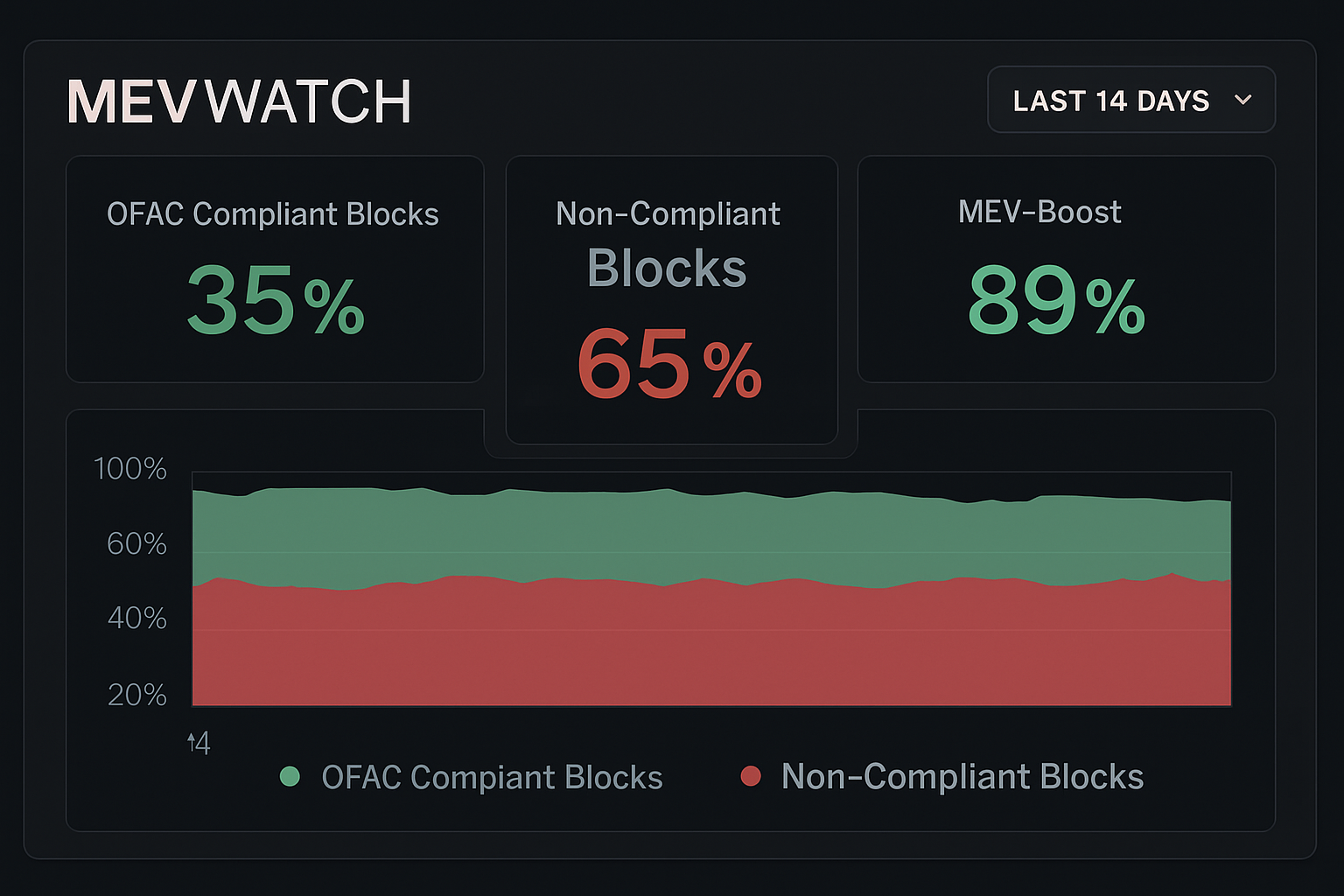Click the green OFAC Compliant legend dot

click(x=290, y=776)
